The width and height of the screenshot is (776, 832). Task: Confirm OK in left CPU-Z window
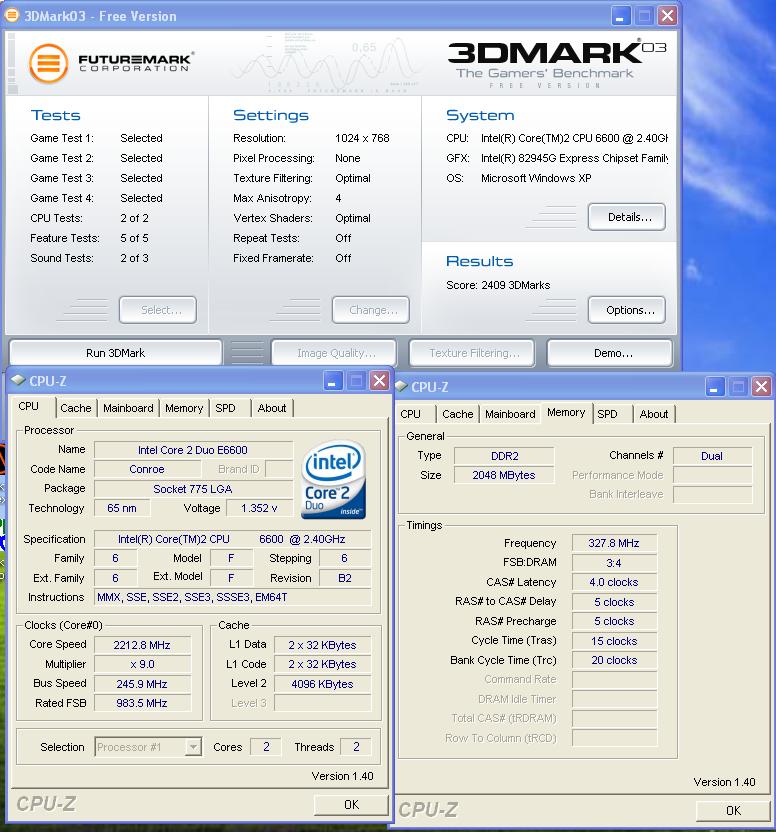351,805
